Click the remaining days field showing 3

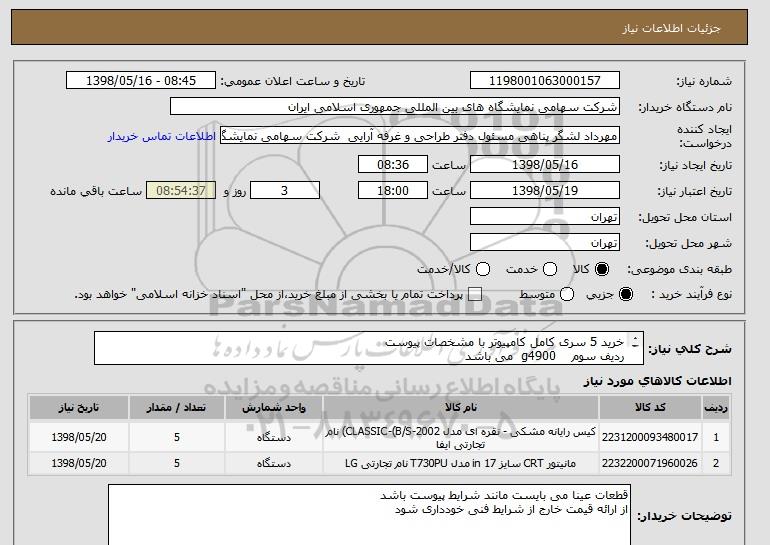click(285, 191)
